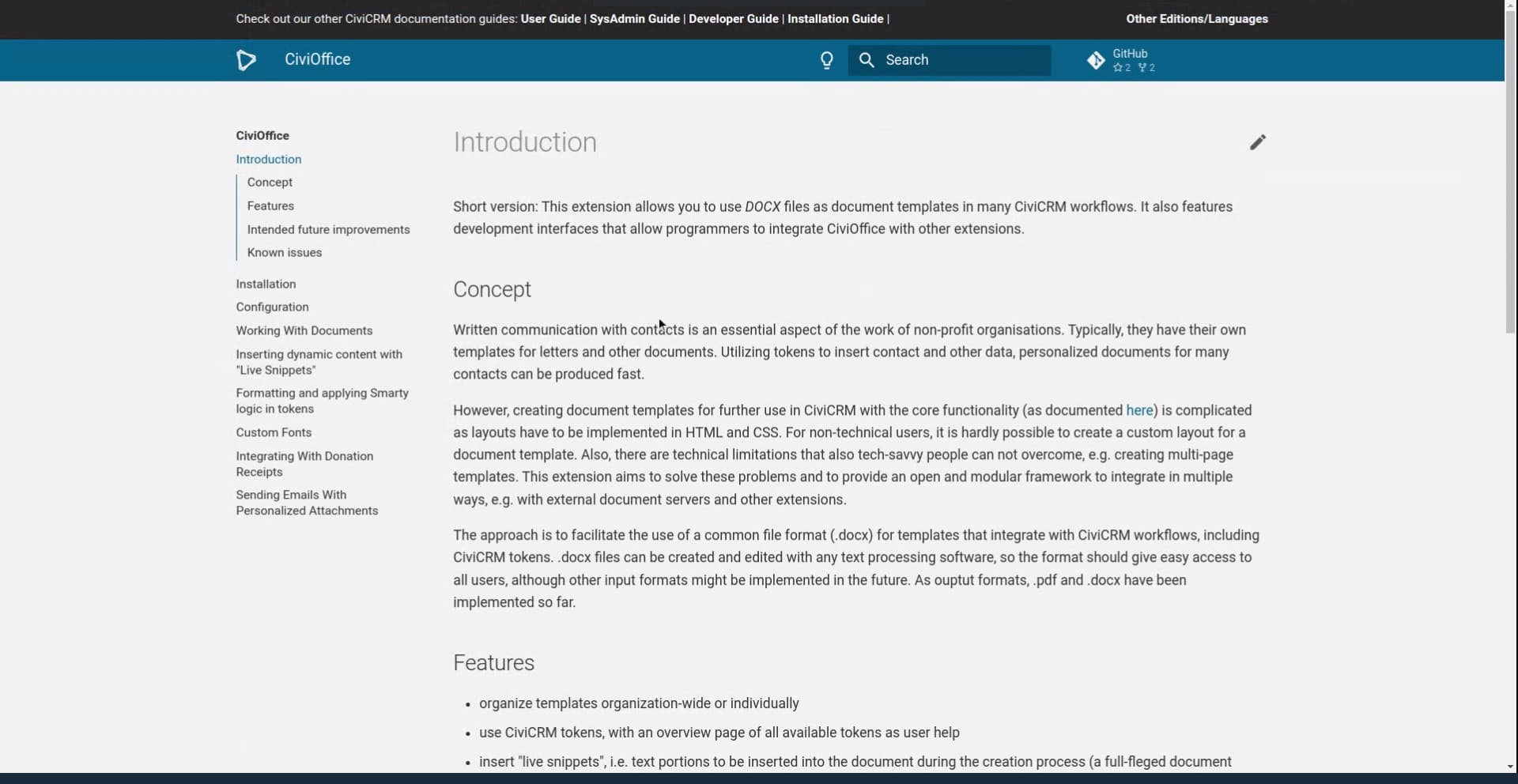Click the Introduction page heading
Screen dimensions: 1518x784
tap(525, 142)
